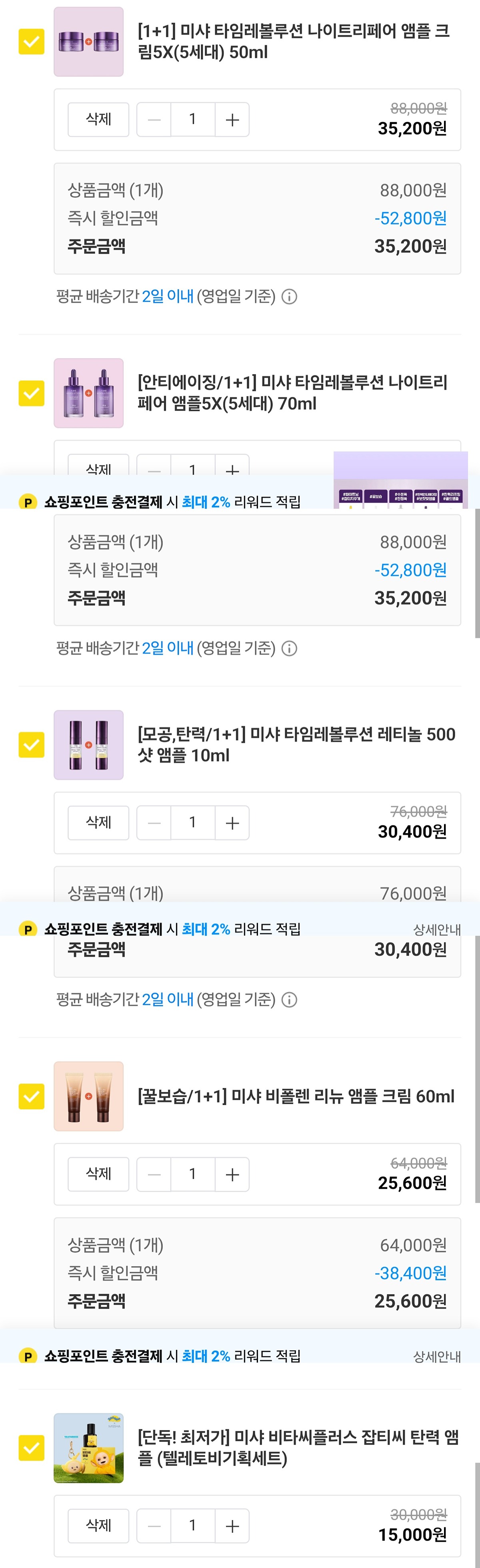The width and height of the screenshot is (480, 1568).
Task: Uncheck the night repair ampoule 70ml item
Action: click(x=32, y=393)
